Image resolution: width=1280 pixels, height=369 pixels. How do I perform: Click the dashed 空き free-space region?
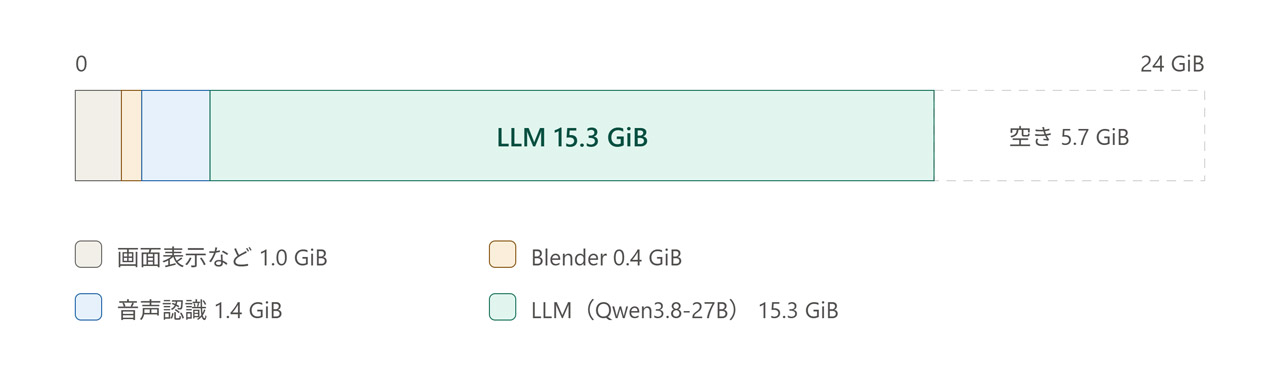[x=1069, y=136]
